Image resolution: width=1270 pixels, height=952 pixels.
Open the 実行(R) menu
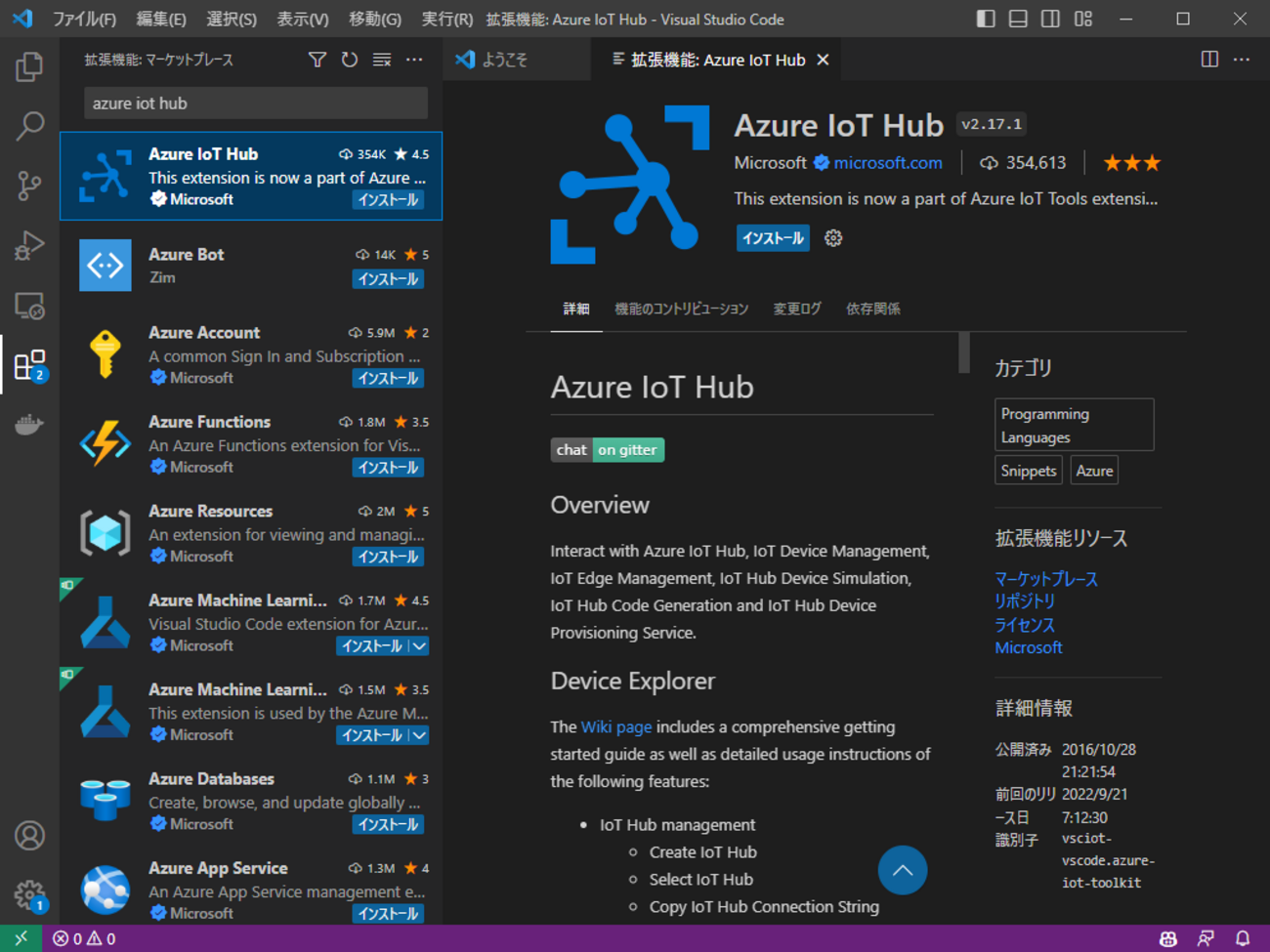(446, 19)
